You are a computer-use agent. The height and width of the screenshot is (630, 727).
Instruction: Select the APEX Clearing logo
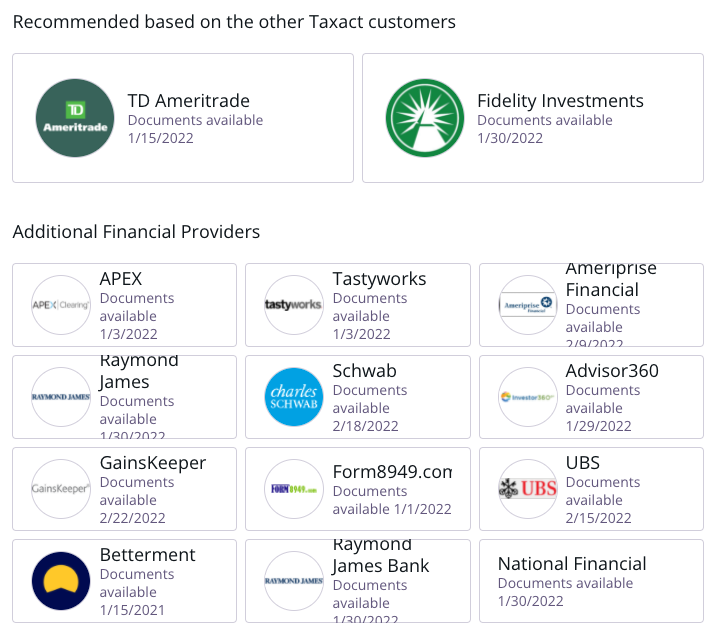61,305
